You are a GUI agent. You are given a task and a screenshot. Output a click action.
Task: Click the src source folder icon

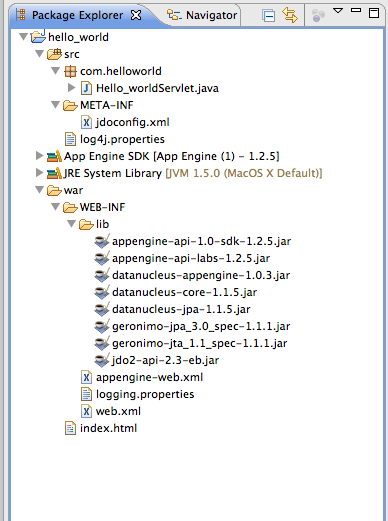[54, 54]
